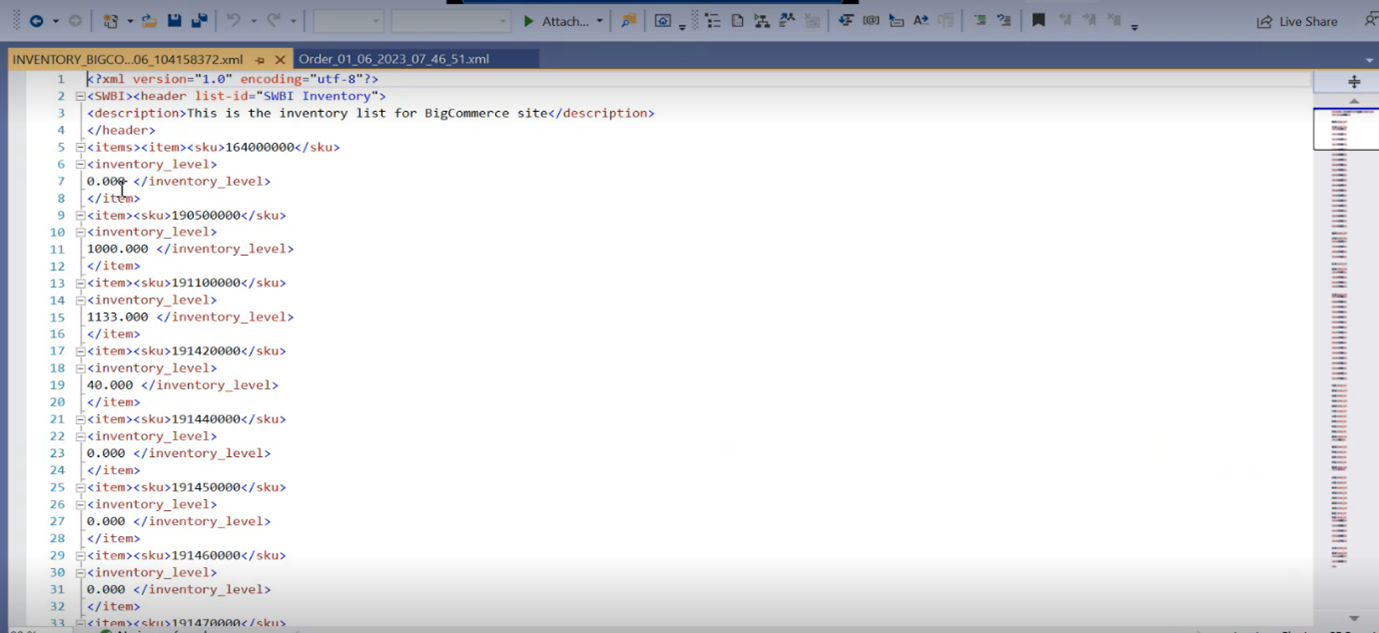Click the next bookmark icon

[1089, 21]
